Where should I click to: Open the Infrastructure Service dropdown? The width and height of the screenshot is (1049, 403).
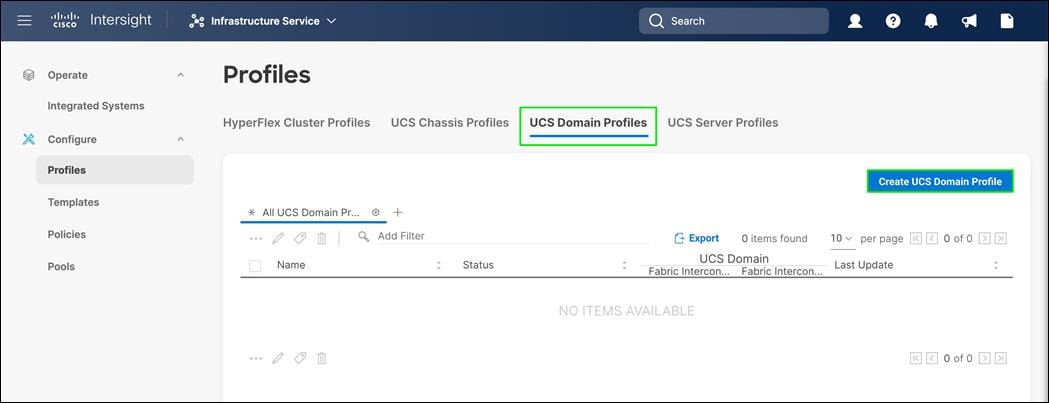tap(264, 21)
